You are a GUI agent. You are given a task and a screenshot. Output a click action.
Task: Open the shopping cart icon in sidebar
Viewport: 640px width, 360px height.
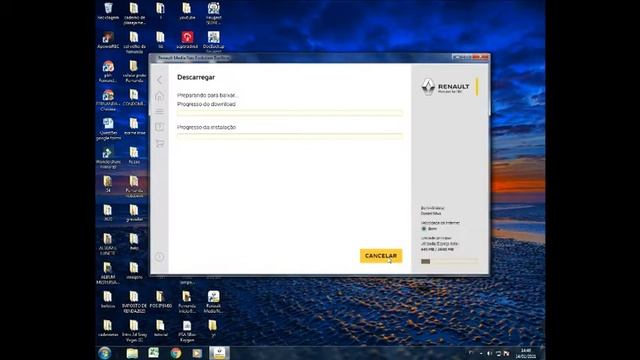(160, 144)
